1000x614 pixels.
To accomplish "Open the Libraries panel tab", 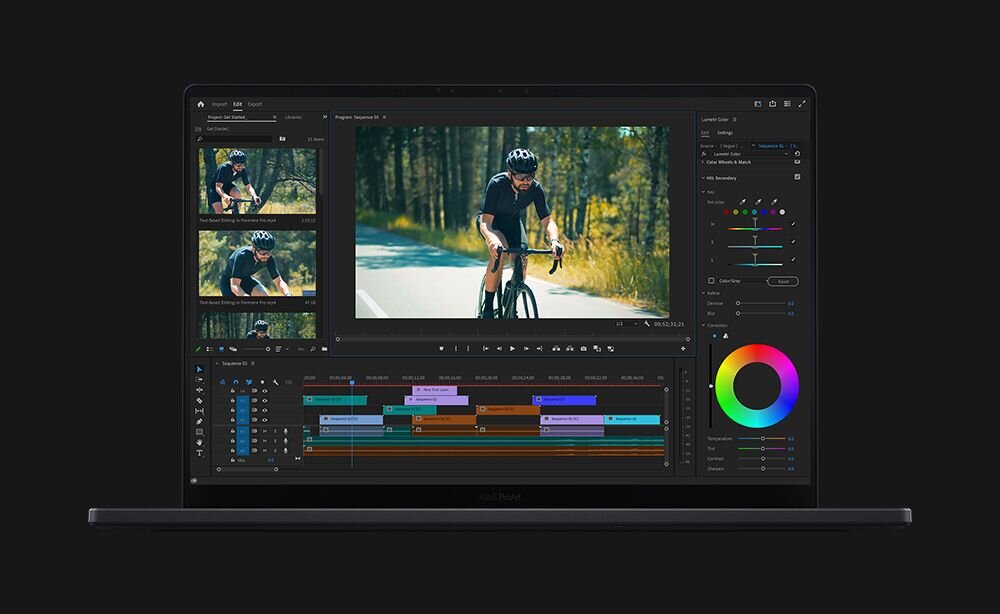I will (x=292, y=117).
